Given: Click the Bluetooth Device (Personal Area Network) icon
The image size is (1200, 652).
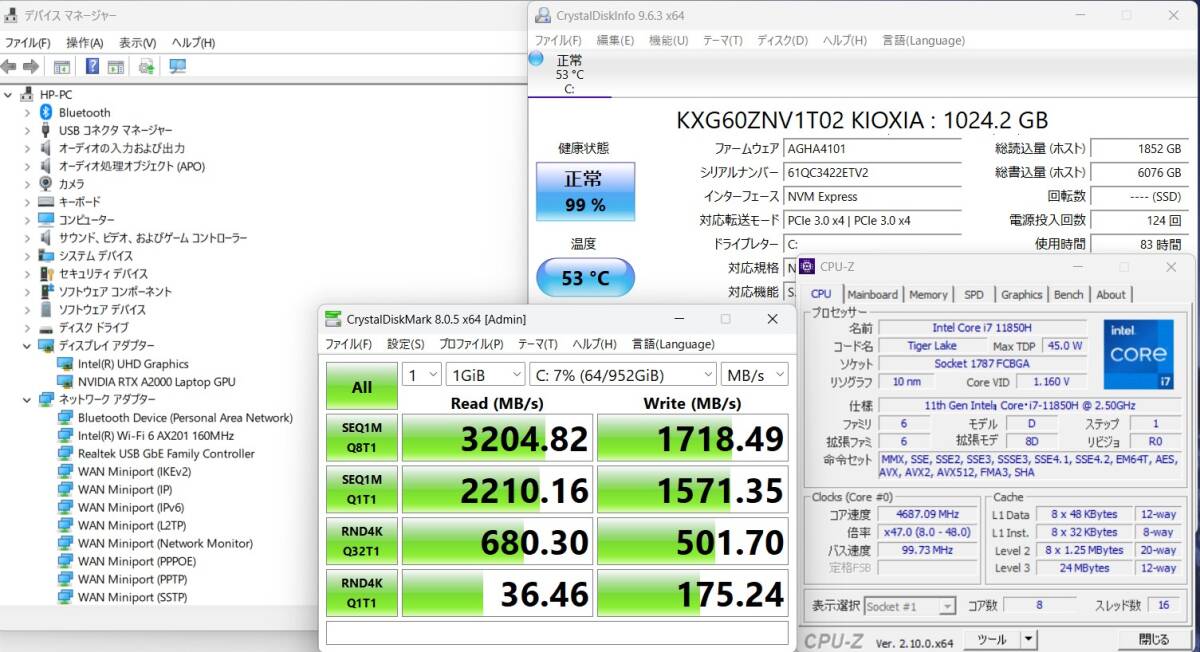Looking at the screenshot, I should click(x=66, y=418).
